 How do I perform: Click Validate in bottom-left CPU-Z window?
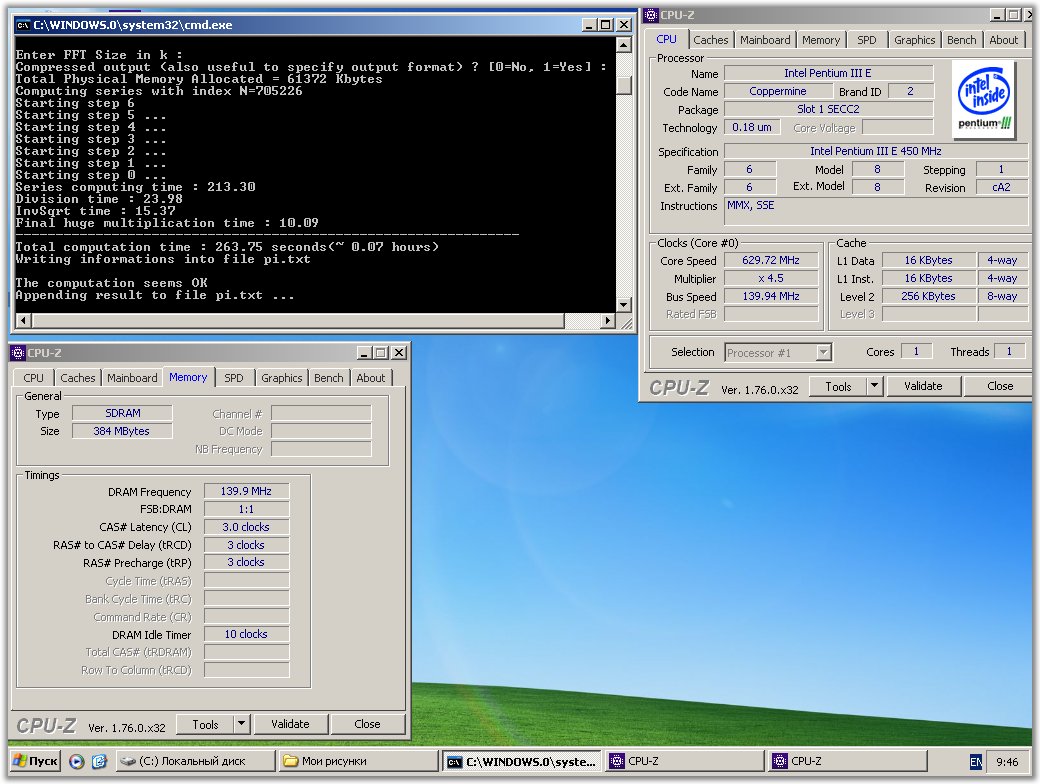click(290, 724)
